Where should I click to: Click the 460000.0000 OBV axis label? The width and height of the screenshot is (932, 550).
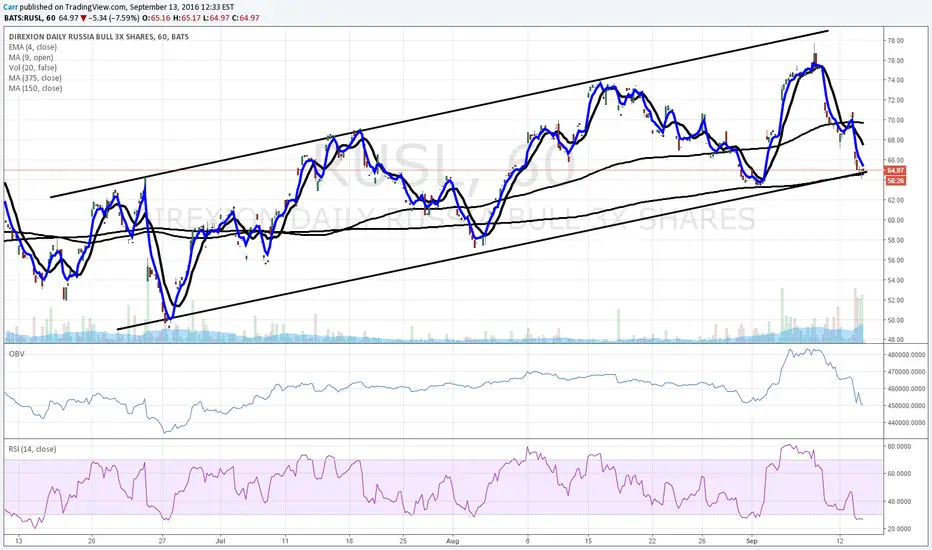[906, 389]
